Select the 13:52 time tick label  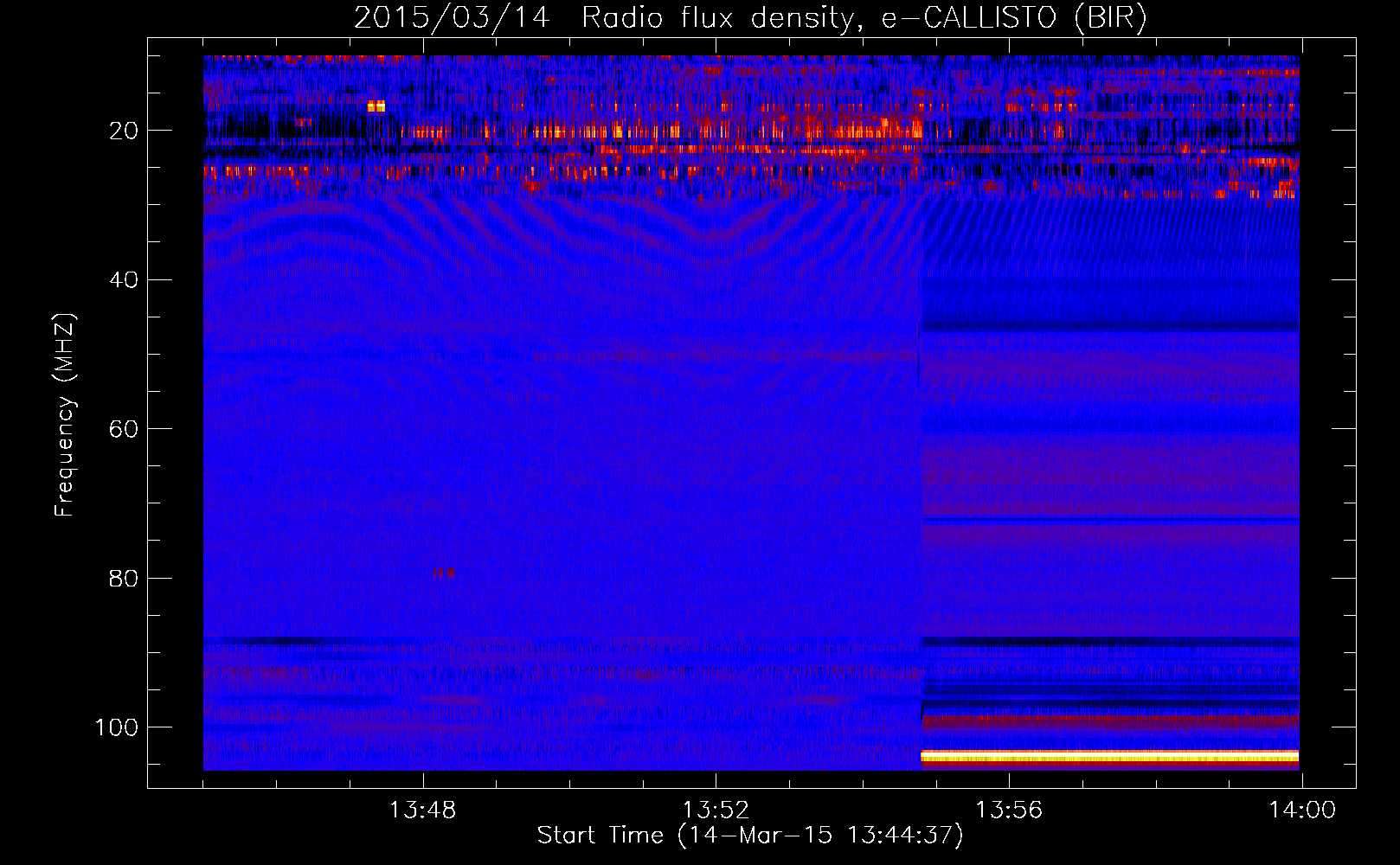[716, 811]
